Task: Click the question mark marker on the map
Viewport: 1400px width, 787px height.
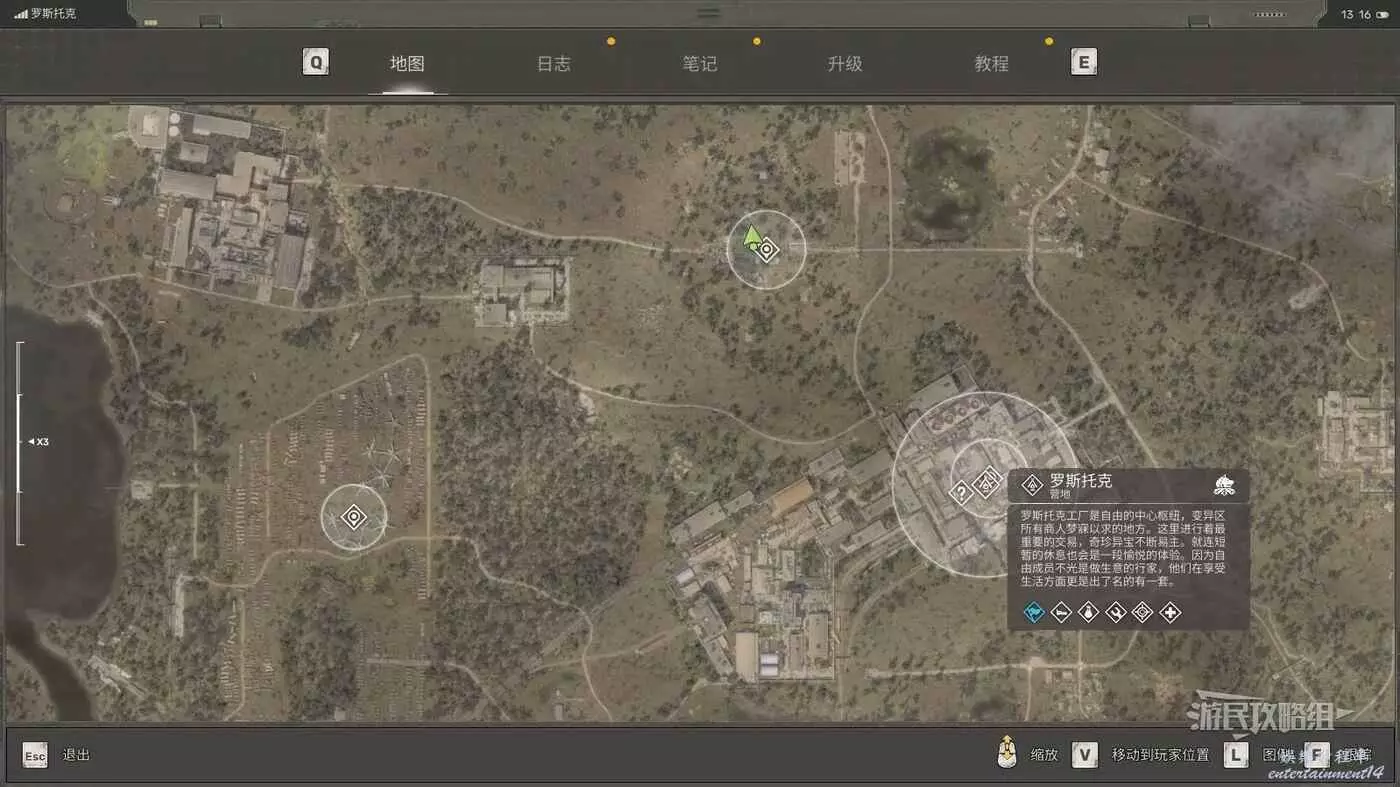Action: [x=961, y=492]
